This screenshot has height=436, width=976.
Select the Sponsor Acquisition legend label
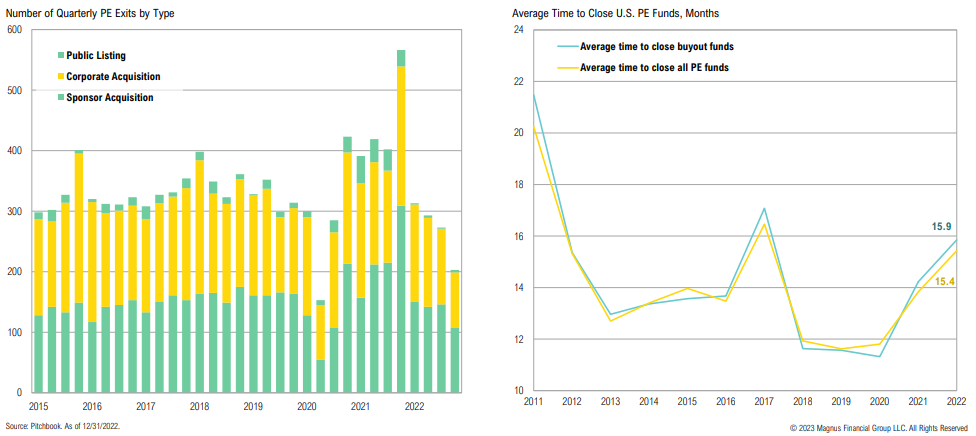click(x=111, y=97)
